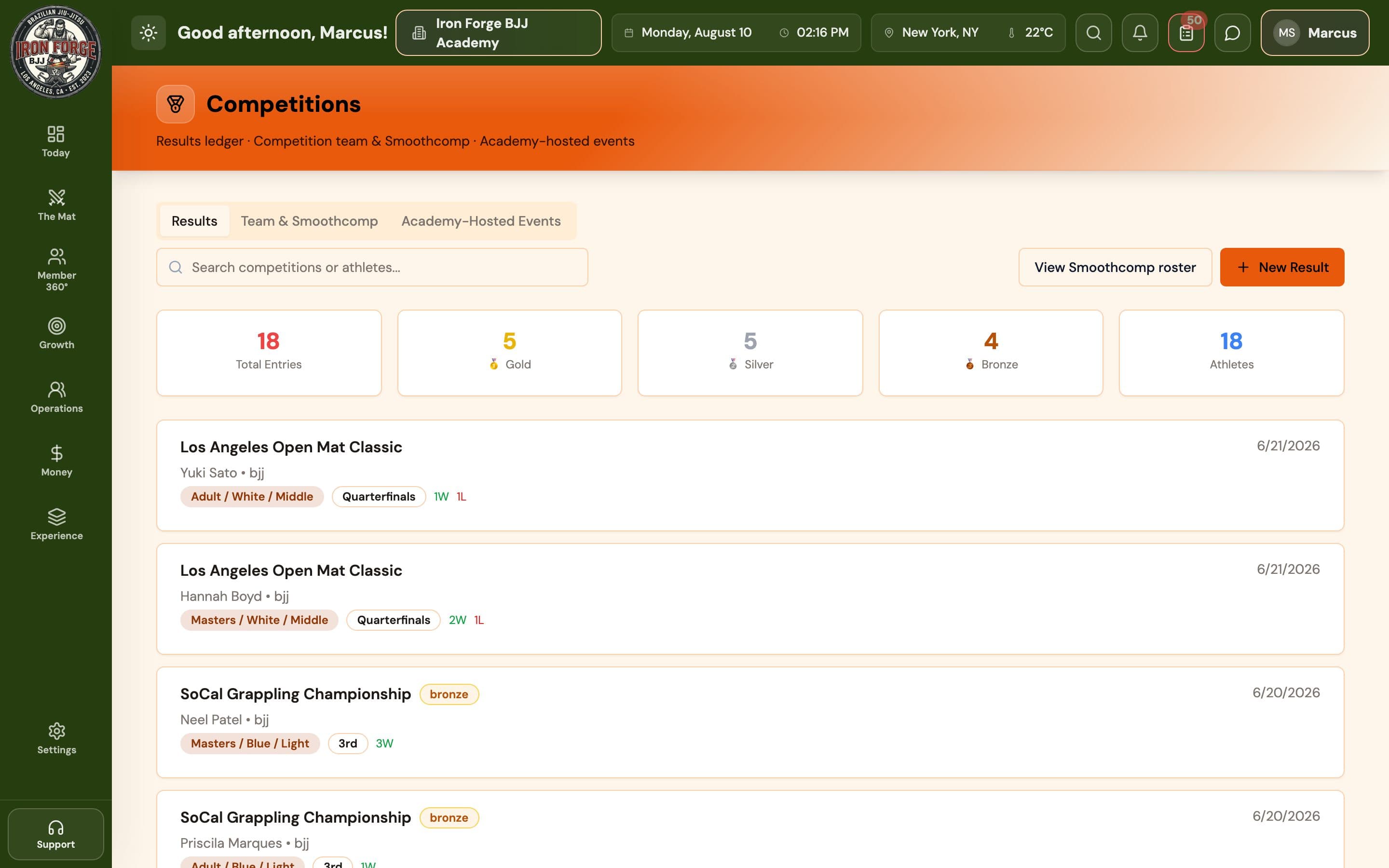Click the Silver medal count card
Viewport: 1389px width, 868px height.
pos(749,353)
